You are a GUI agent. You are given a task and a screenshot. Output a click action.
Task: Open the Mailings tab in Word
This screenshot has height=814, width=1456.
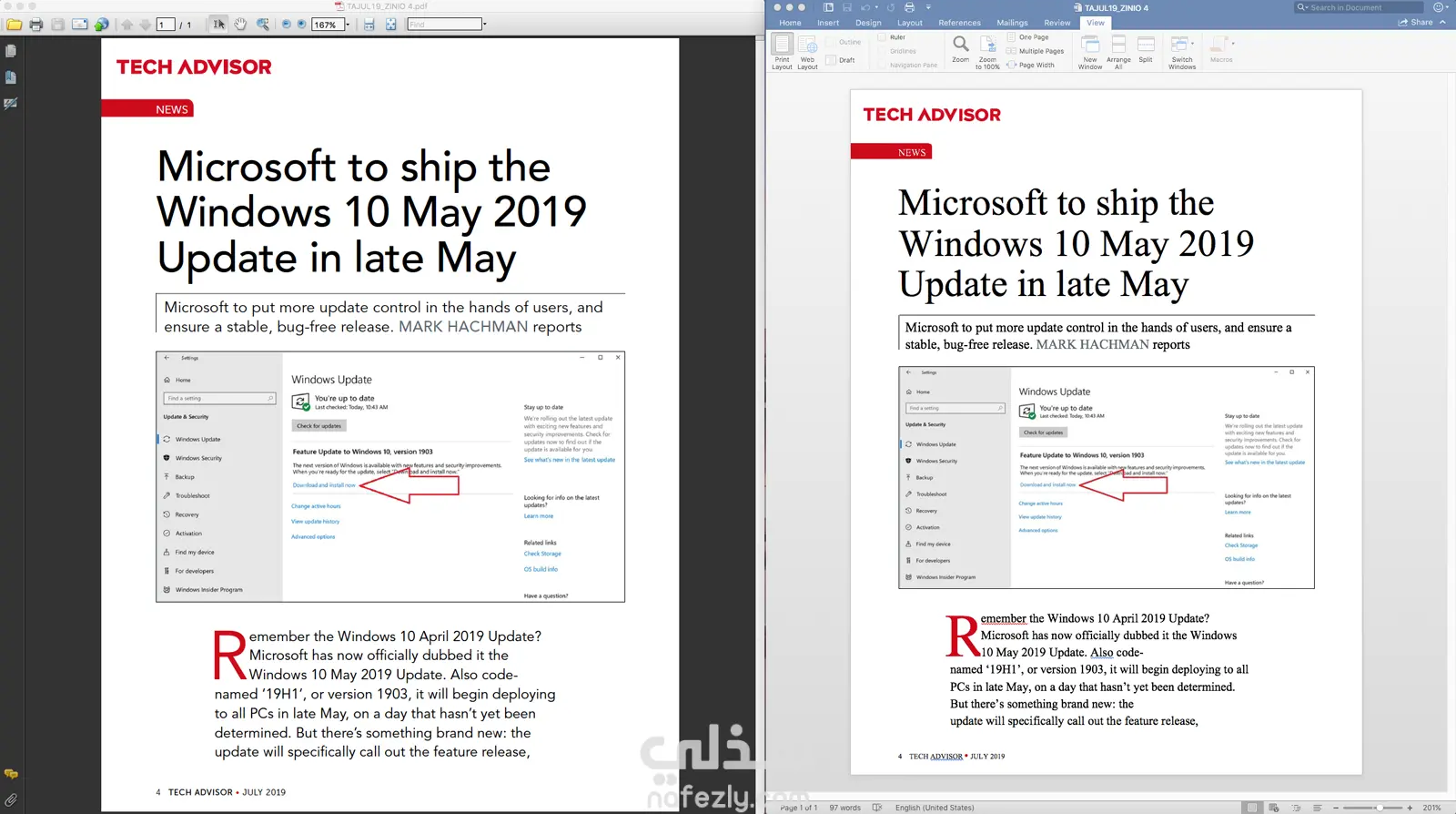(1012, 23)
